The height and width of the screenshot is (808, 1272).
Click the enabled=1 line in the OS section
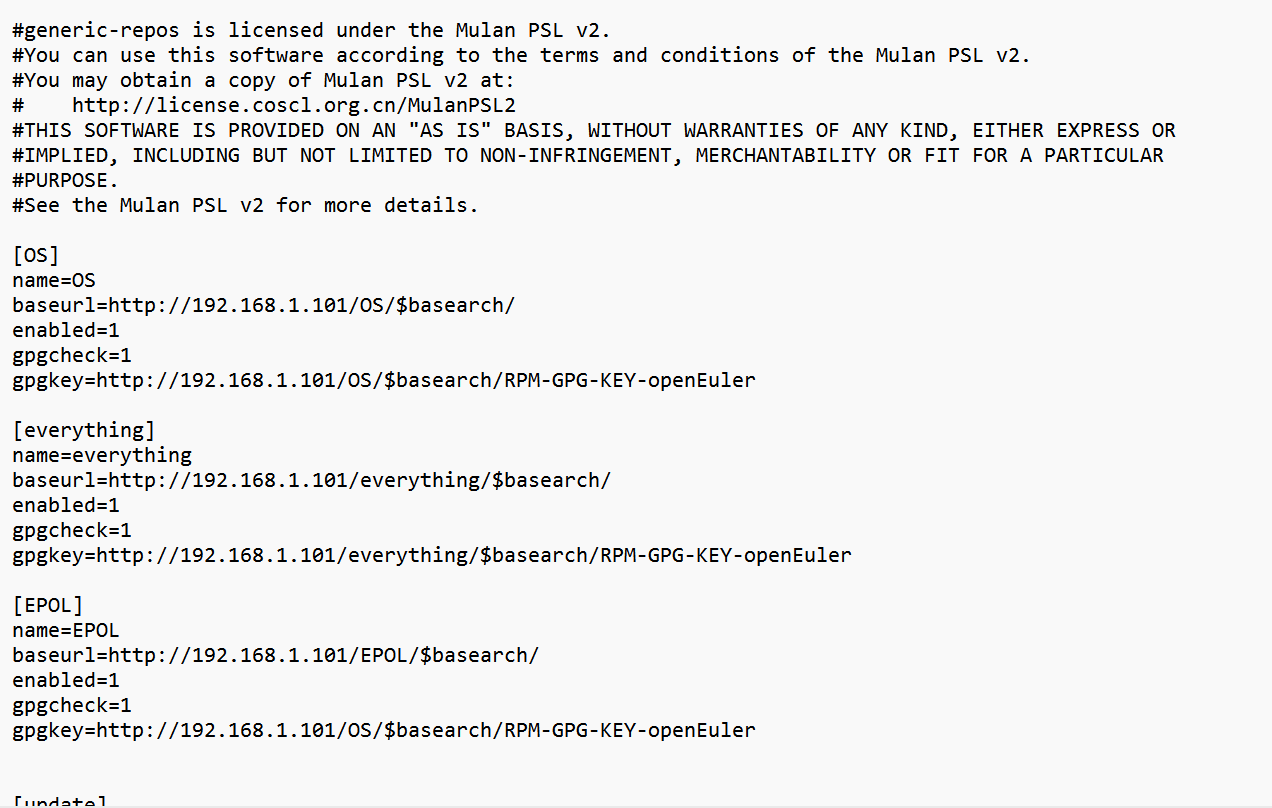66,330
